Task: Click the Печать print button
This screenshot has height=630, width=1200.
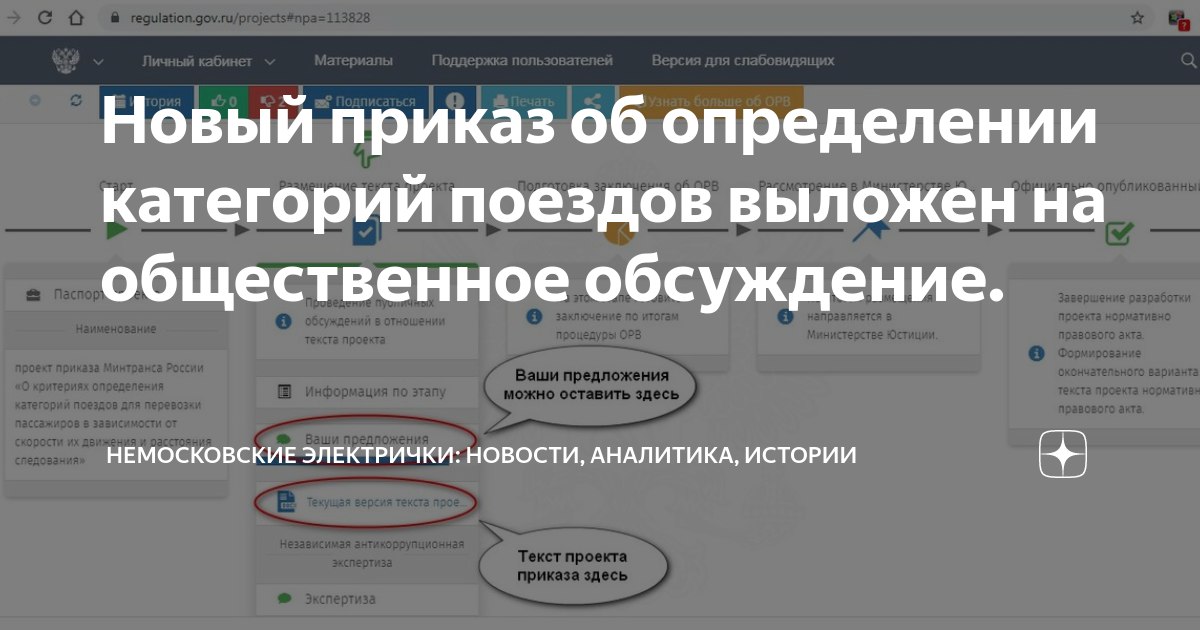Action: (524, 102)
